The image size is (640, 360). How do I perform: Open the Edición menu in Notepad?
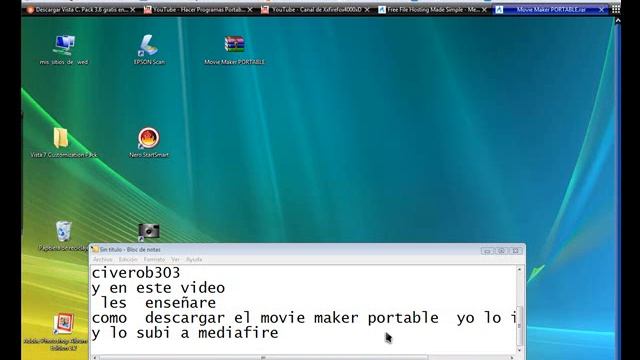(x=128, y=260)
